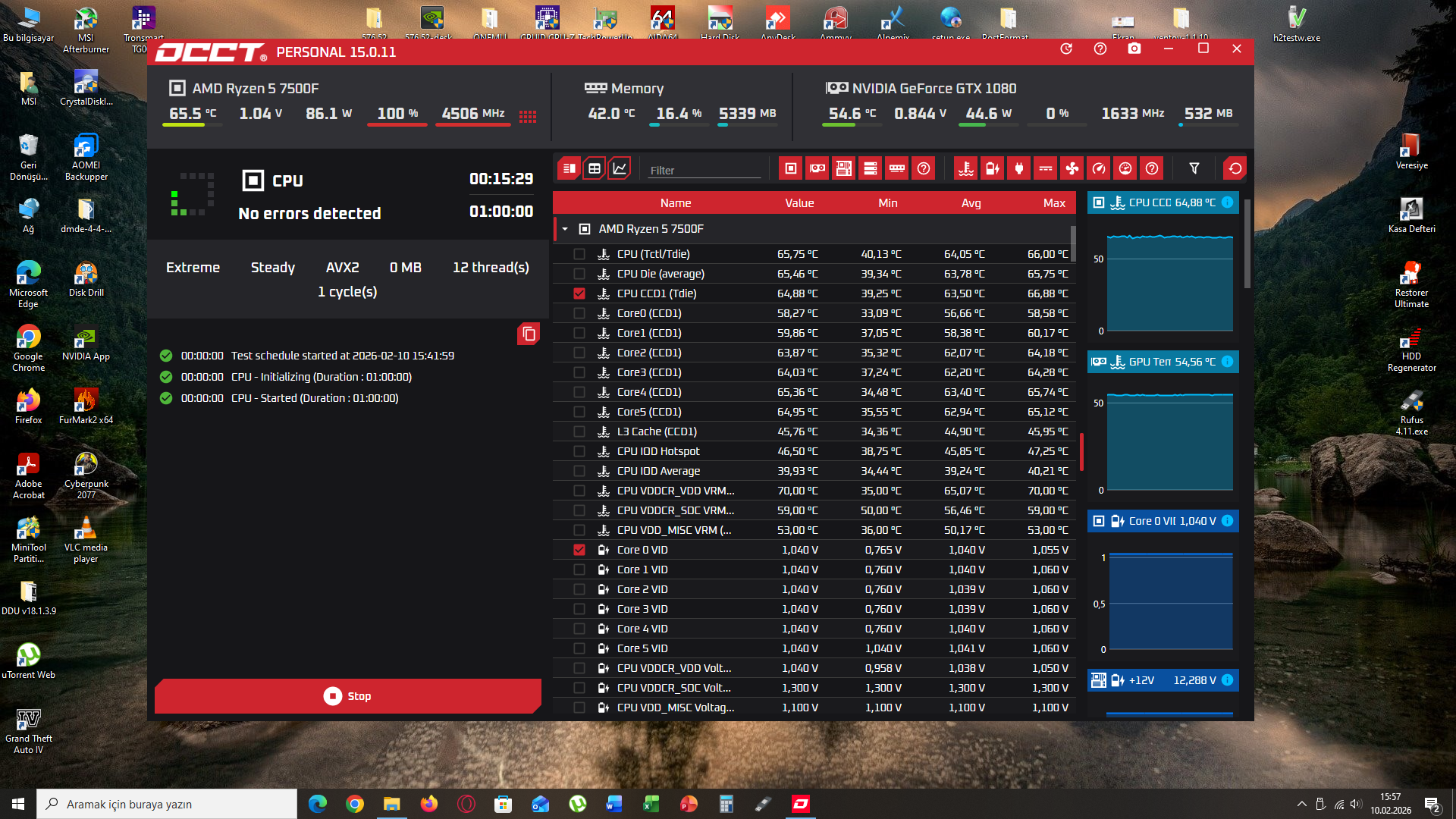Screen dimensions: 1456x819
Task: Open the notification center in the system tray
Action: pyautogui.click(x=1432, y=805)
